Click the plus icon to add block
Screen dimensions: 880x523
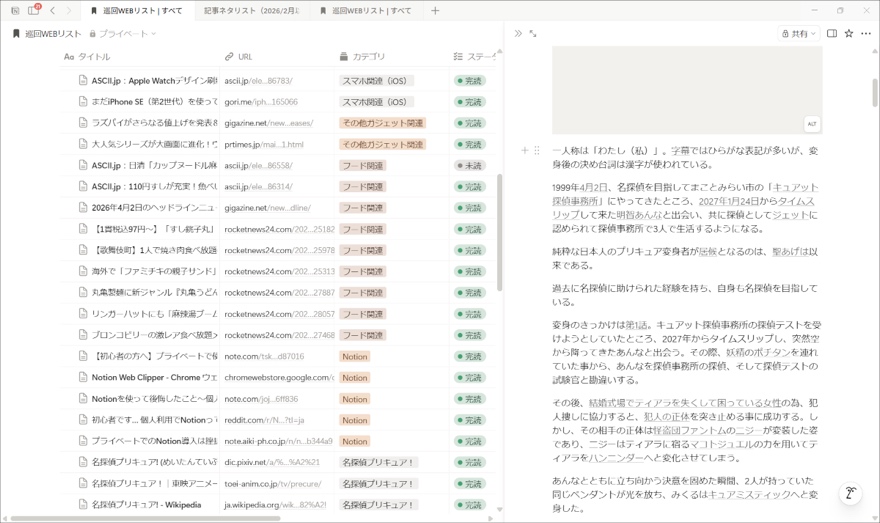pyautogui.click(x=524, y=151)
